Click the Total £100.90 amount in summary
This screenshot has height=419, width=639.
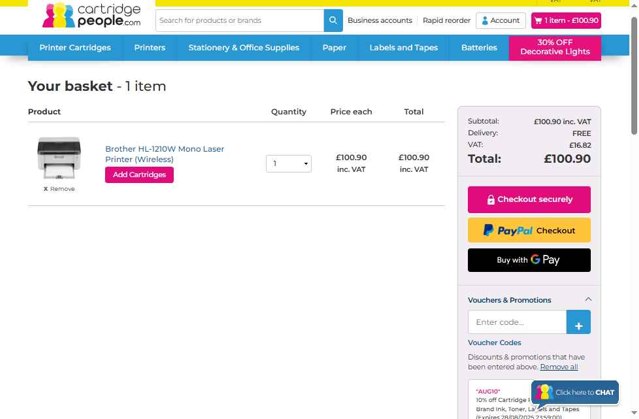[x=567, y=159]
